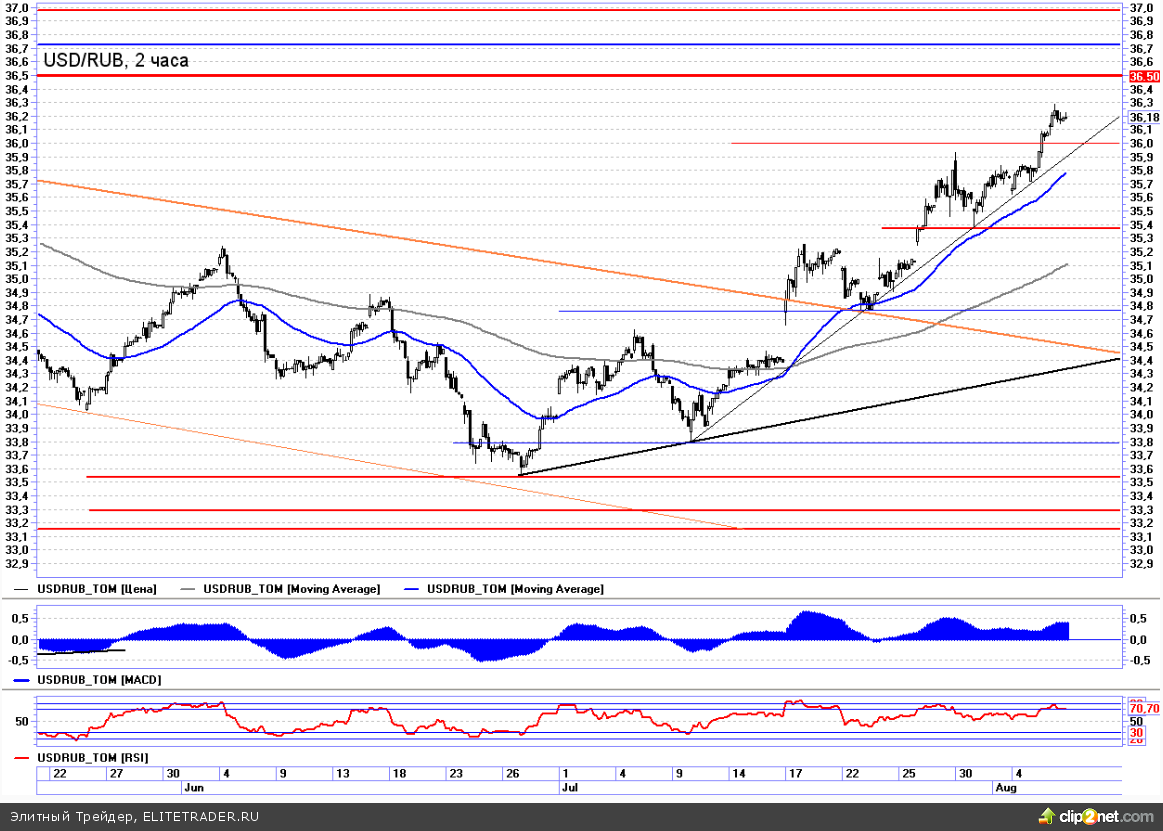Click the red RSI 30 level tag
The width and height of the screenshot is (1163, 831).
point(1136,732)
